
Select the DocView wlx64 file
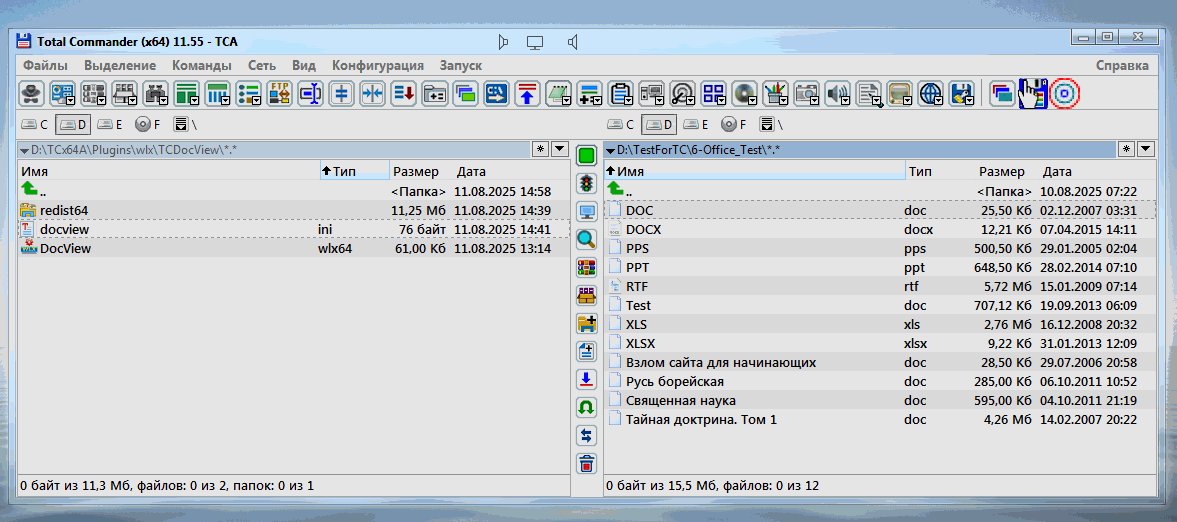click(x=65, y=248)
